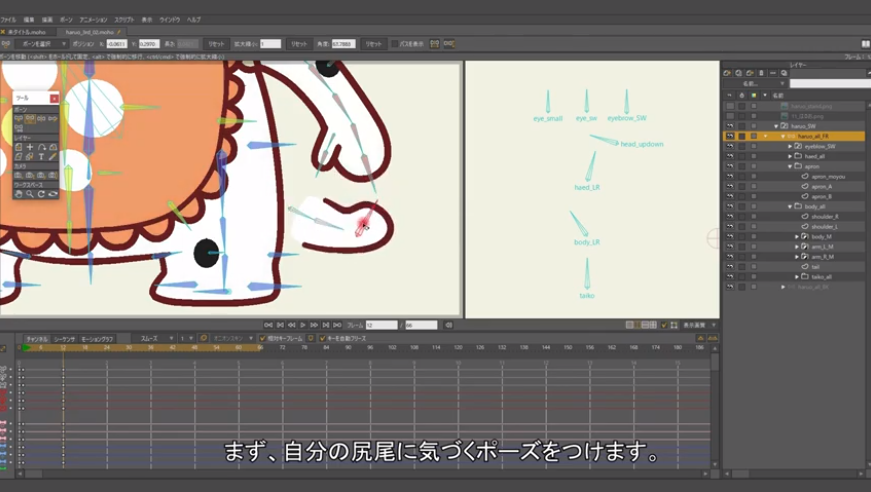Choose the Rotate workspace tool
The height and width of the screenshot is (492, 871).
tap(41, 194)
